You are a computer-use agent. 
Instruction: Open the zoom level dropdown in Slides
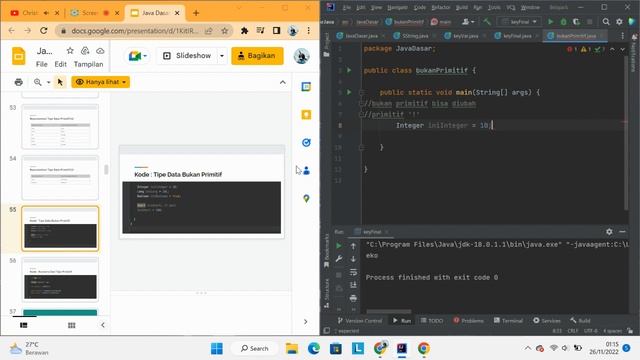pos(49,82)
